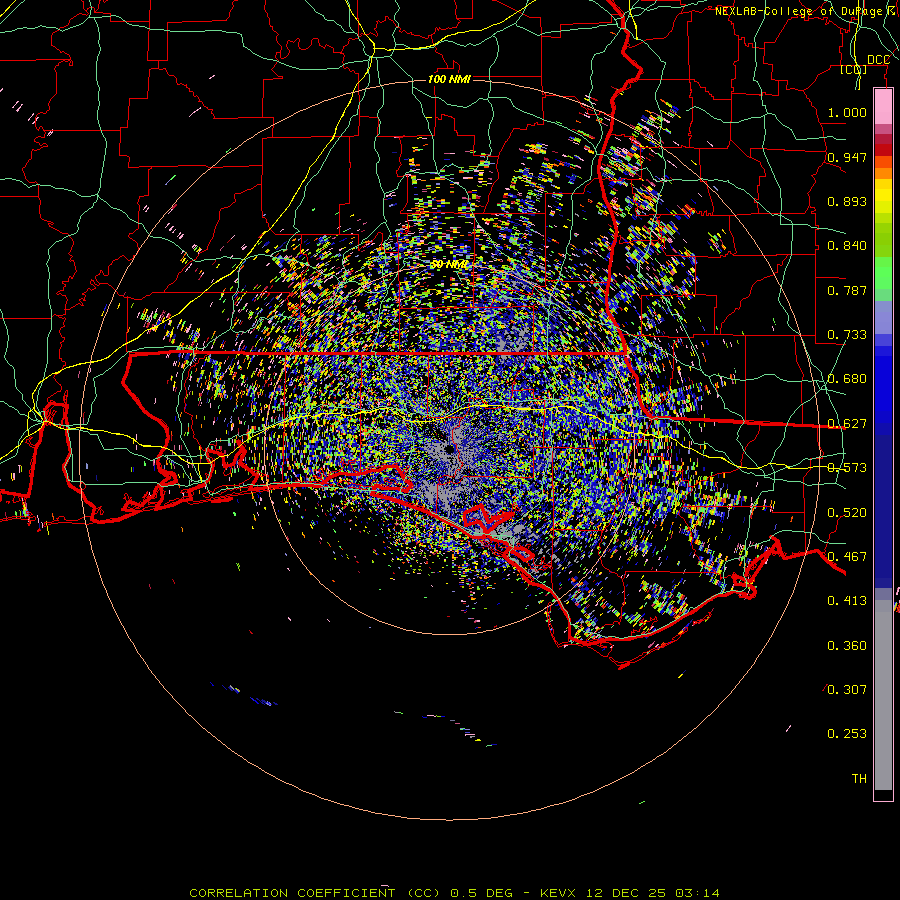Click the 0.680 legend value
Image resolution: width=900 pixels, height=900 pixels.
pyautogui.click(x=847, y=379)
